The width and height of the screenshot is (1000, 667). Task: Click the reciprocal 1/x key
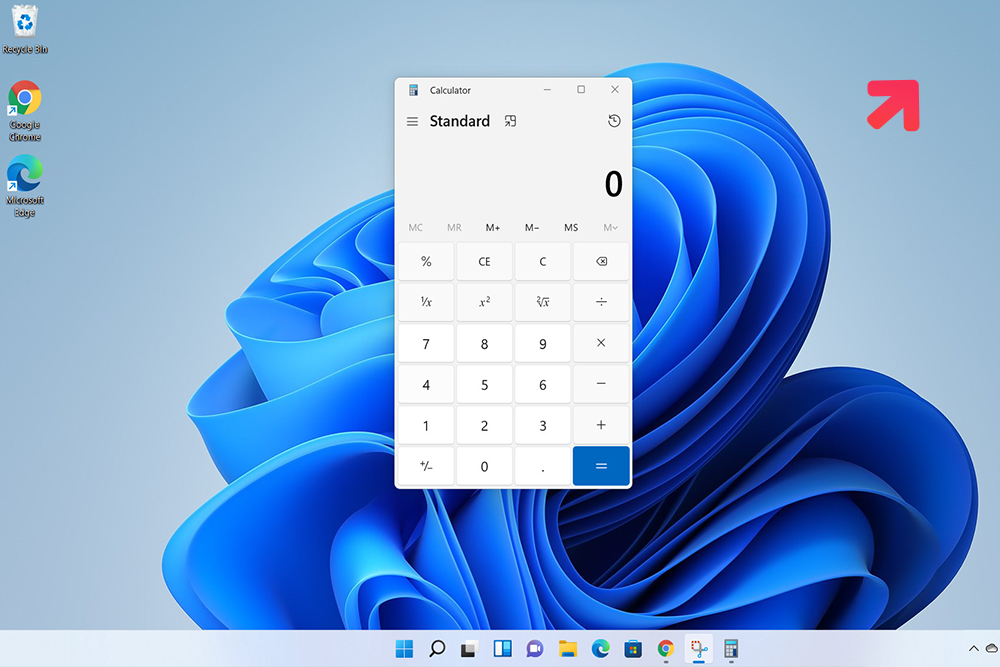click(x=426, y=302)
